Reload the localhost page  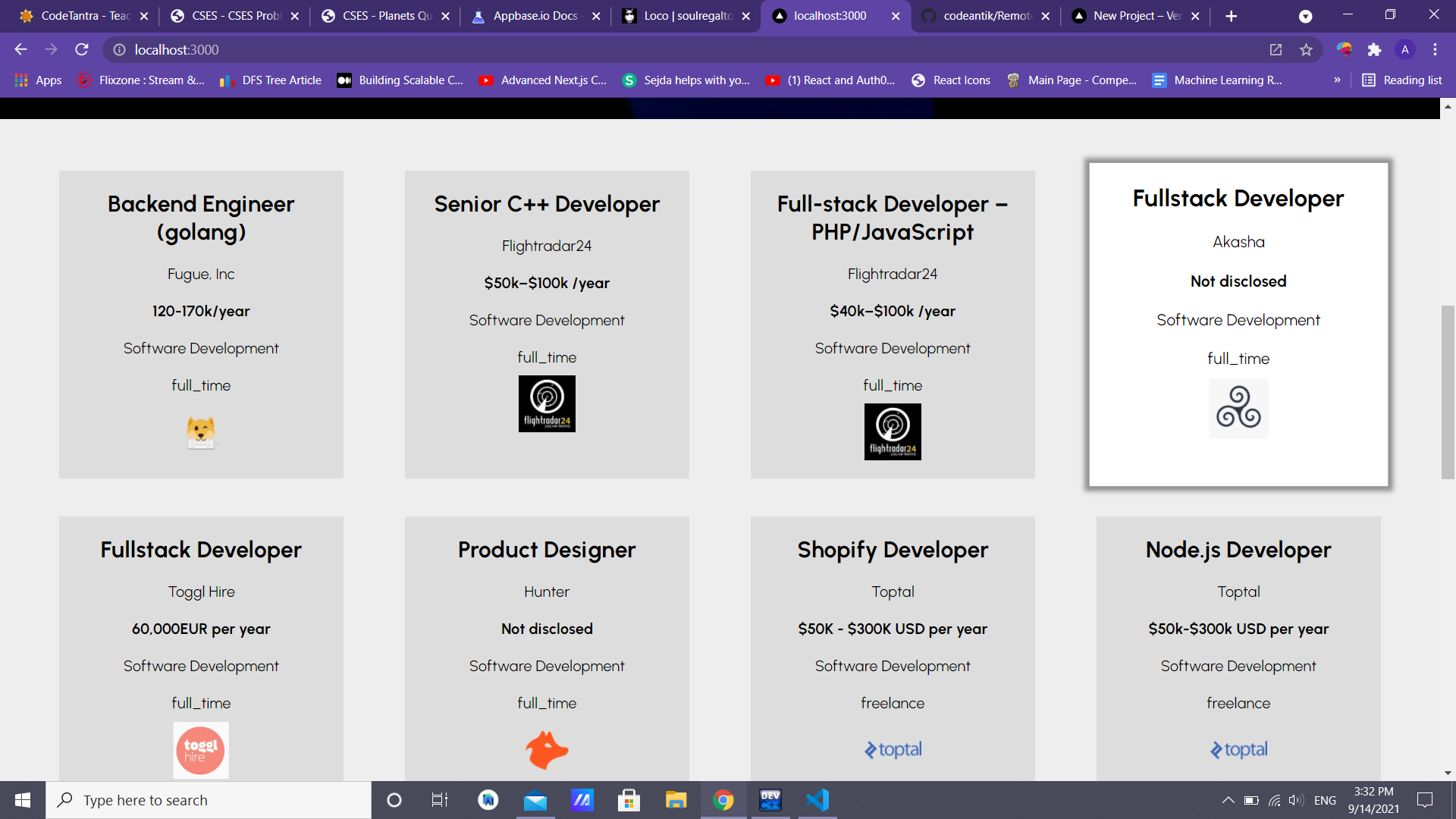82,50
